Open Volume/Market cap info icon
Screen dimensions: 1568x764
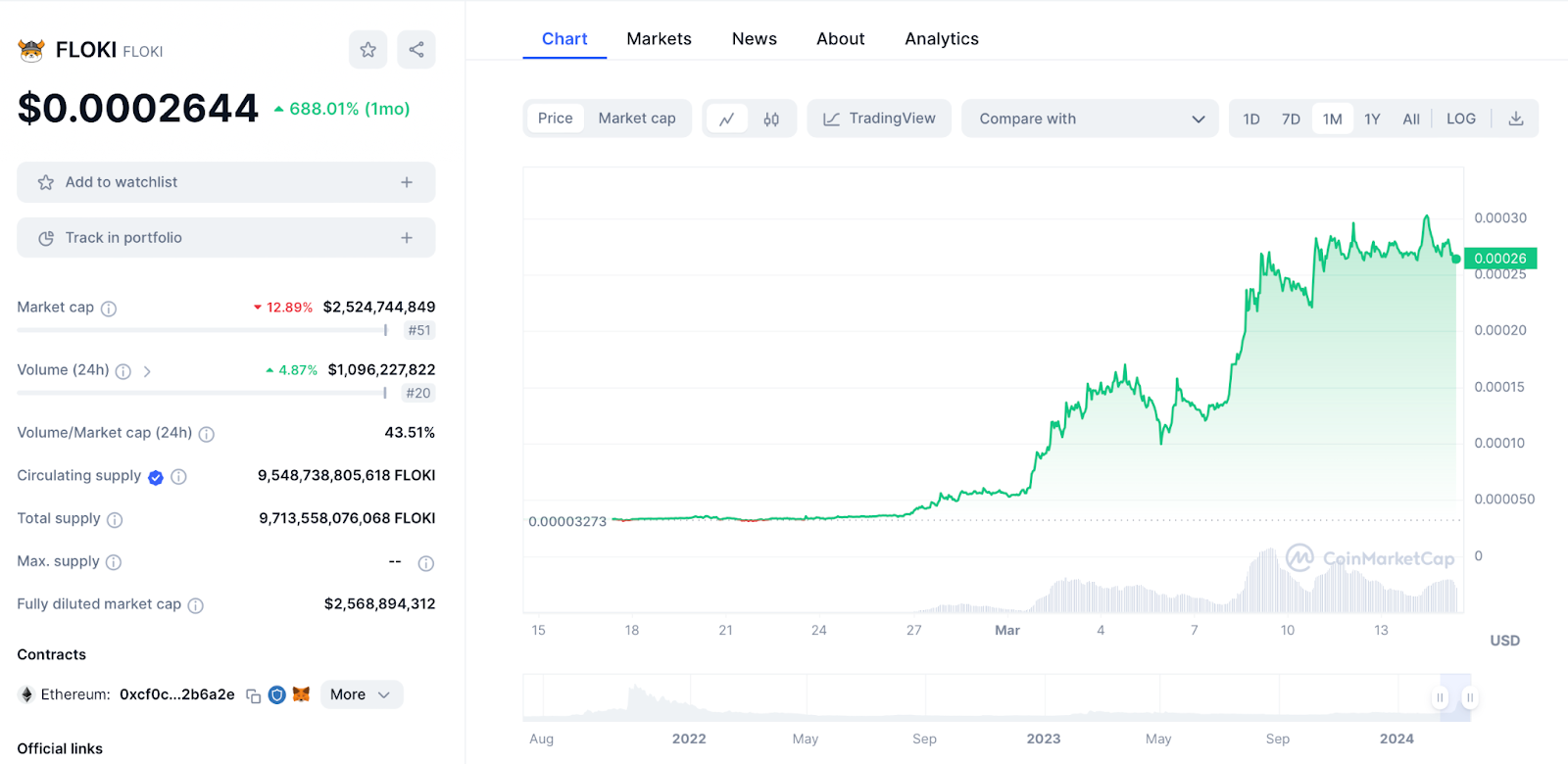point(207,434)
